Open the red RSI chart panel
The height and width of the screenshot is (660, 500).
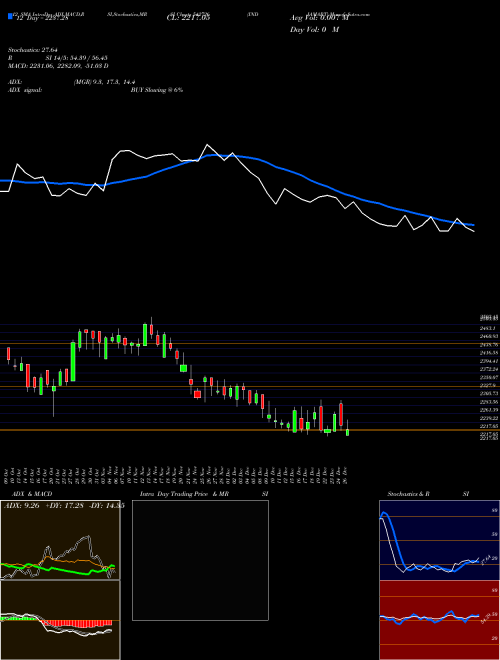[439, 620]
